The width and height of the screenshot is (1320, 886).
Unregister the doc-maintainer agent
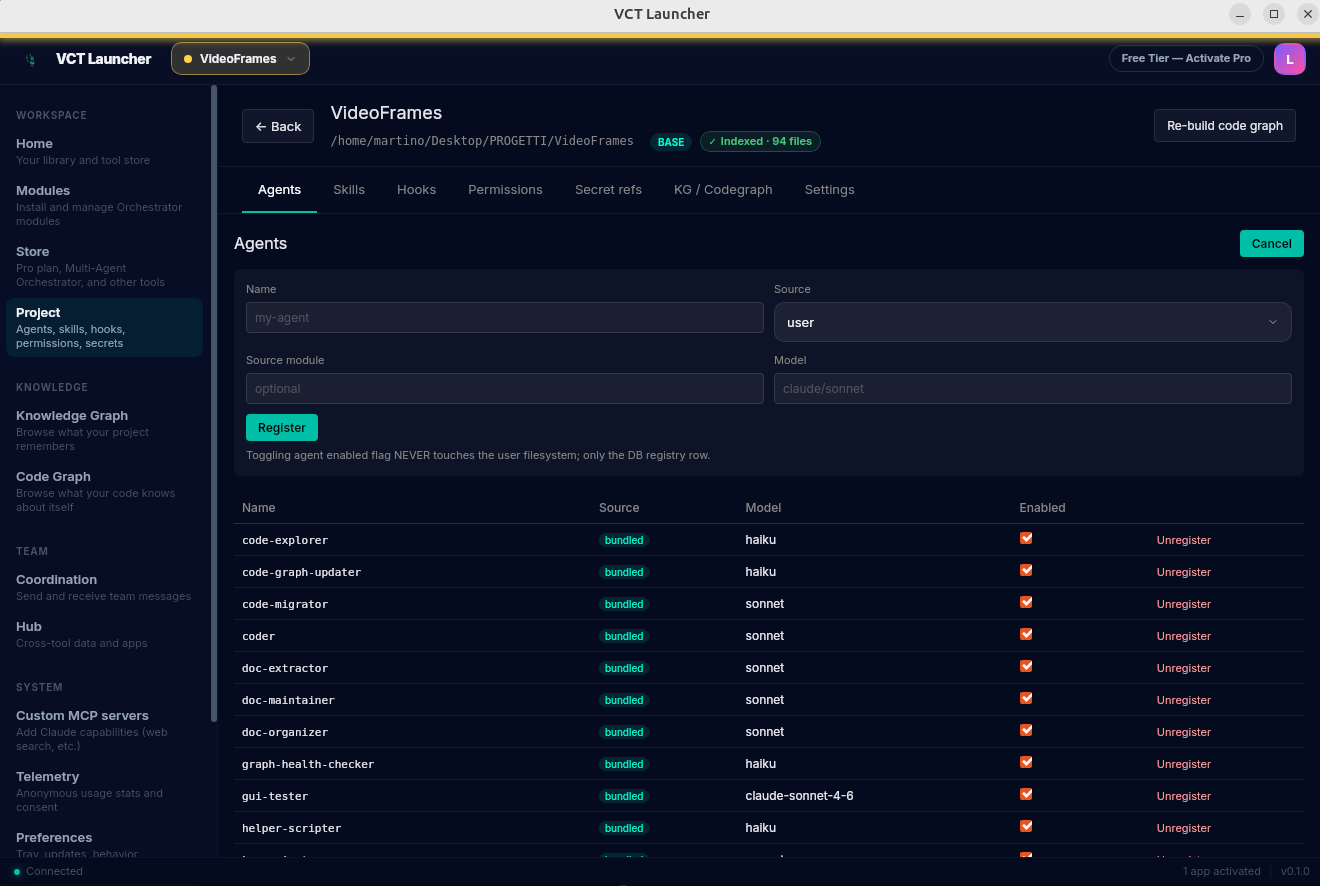1183,700
